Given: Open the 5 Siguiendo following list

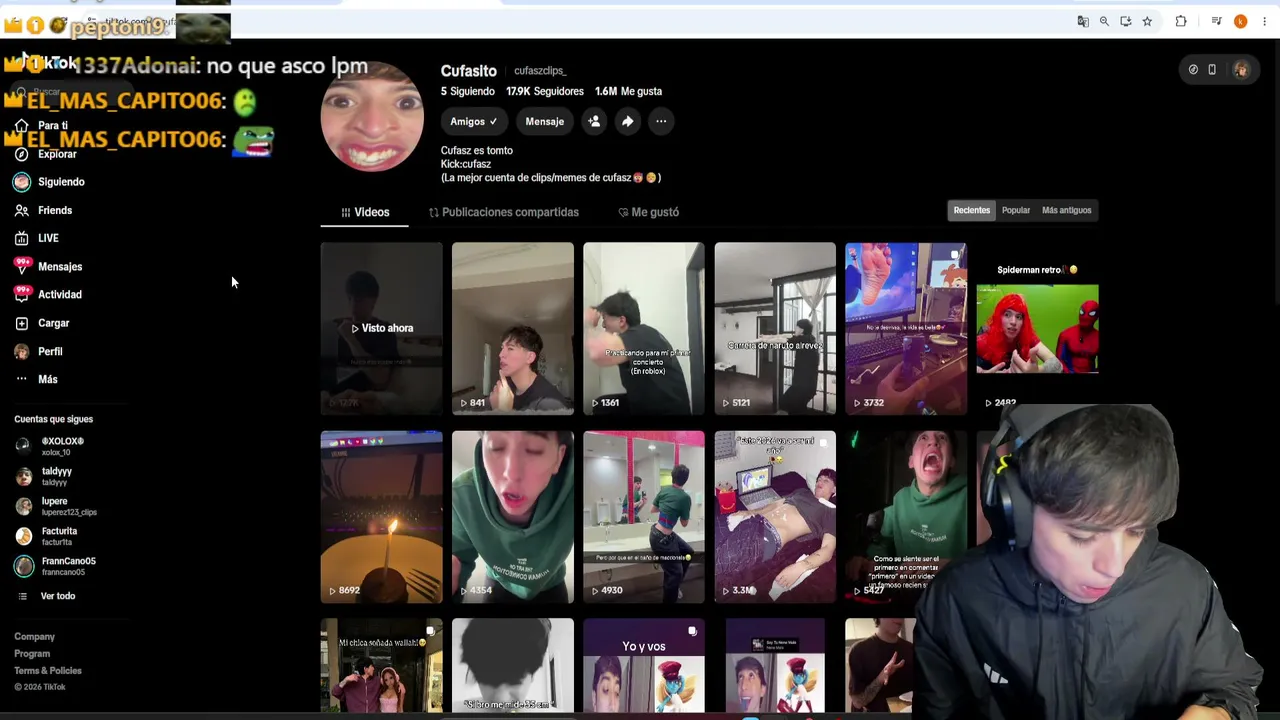Looking at the screenshot, I should coord(468,91).
